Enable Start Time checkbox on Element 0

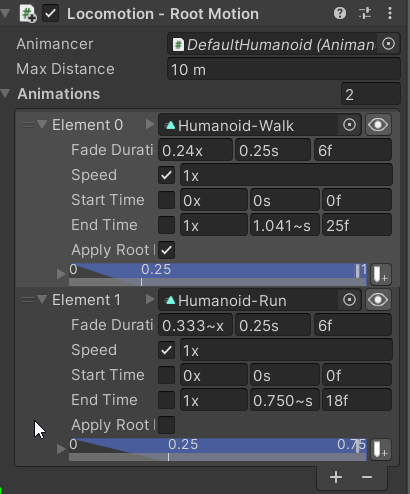166,200
